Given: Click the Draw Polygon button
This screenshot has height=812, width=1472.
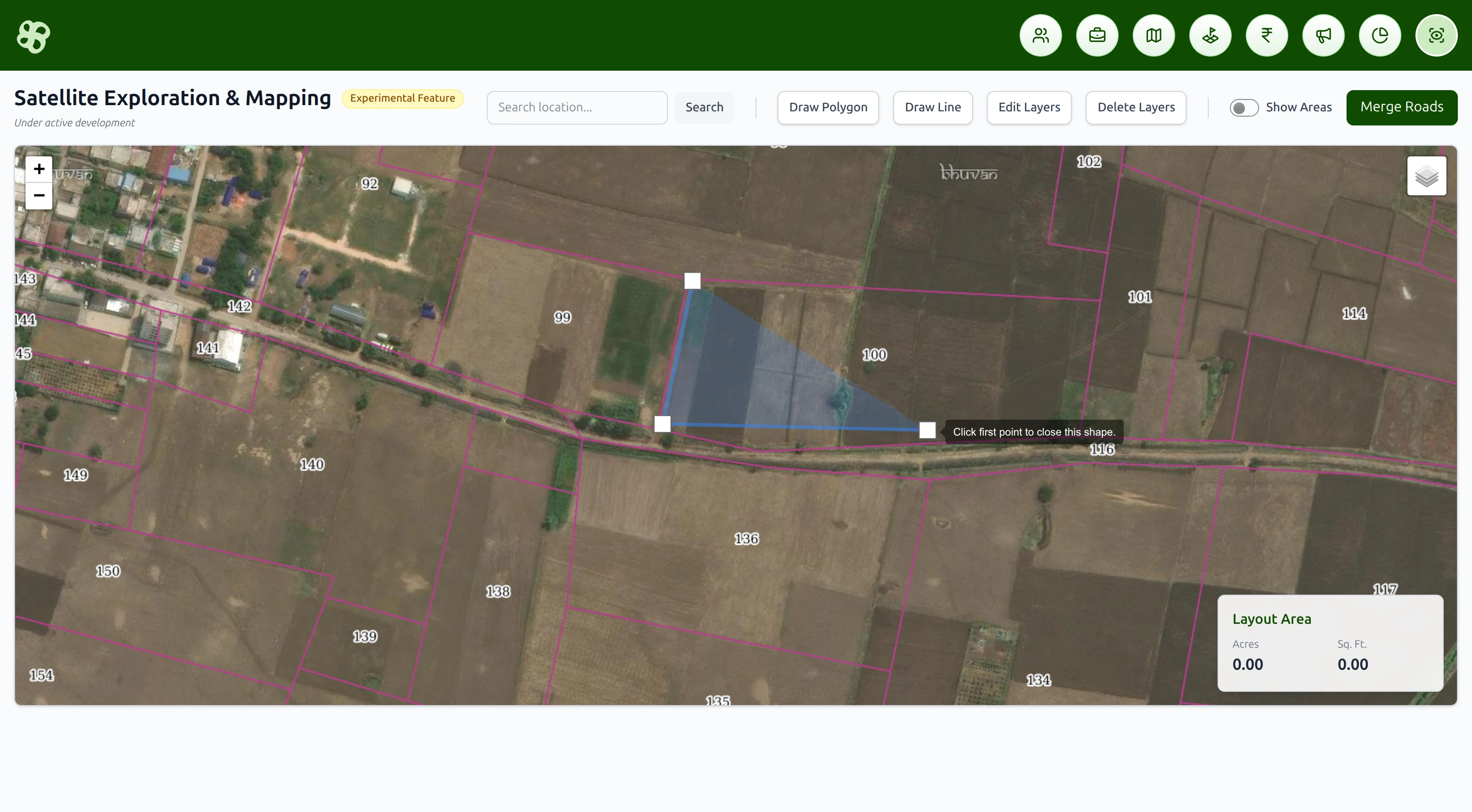Looking at the screenshot, I should [x=828, y=107].
